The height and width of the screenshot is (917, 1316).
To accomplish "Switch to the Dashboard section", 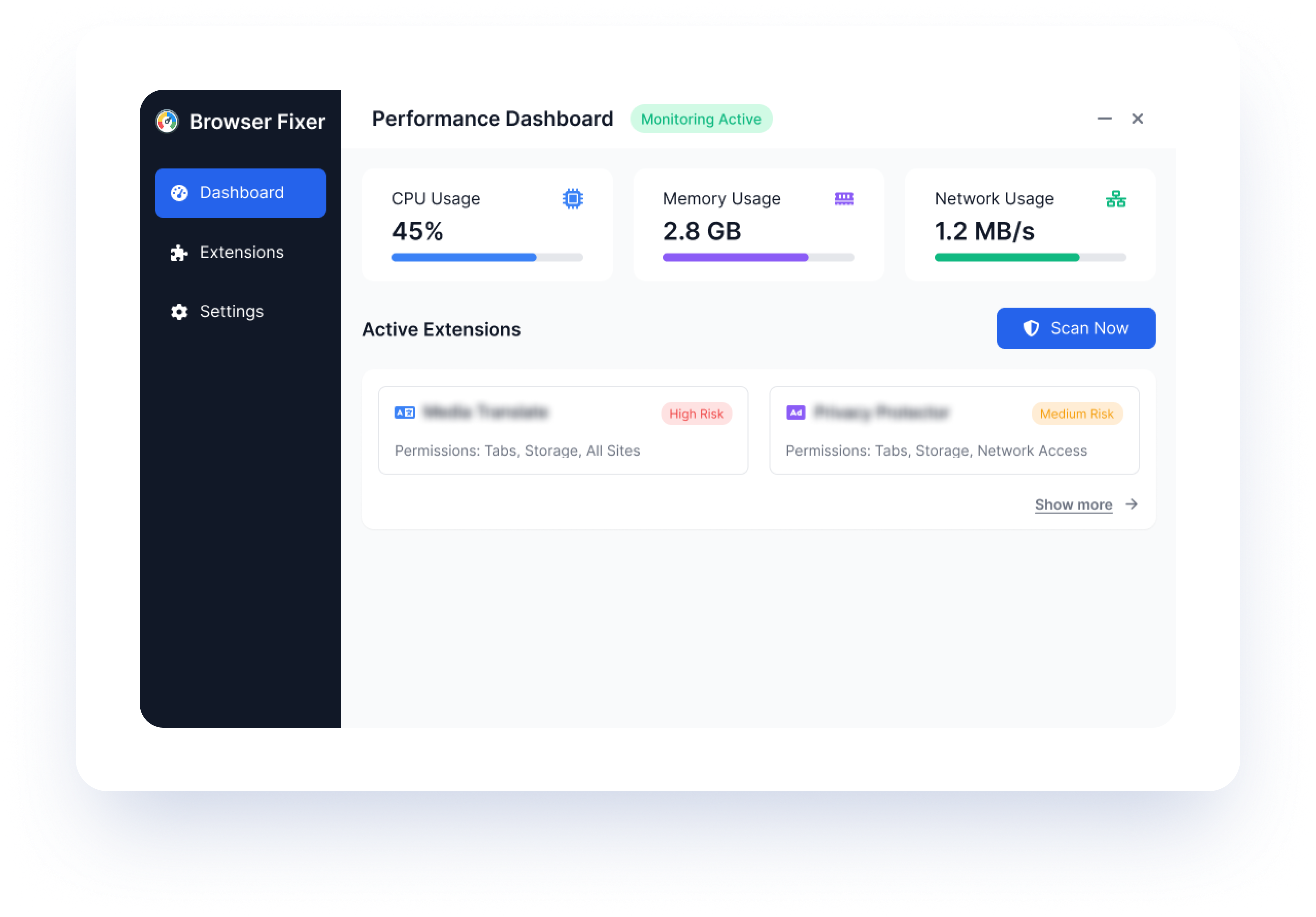I will 241,193.
